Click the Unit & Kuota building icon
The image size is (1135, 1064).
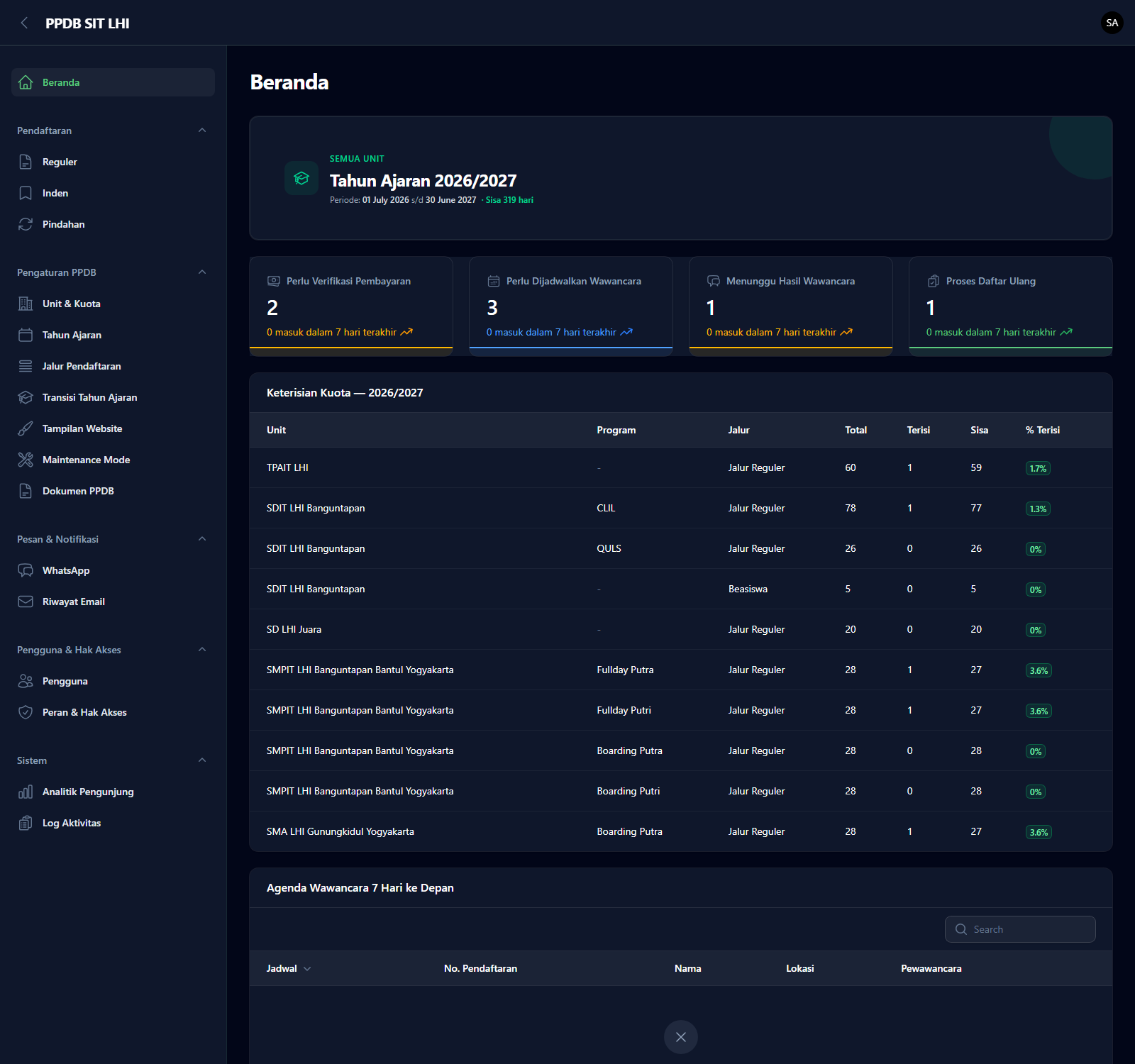[x=26, y=304]
